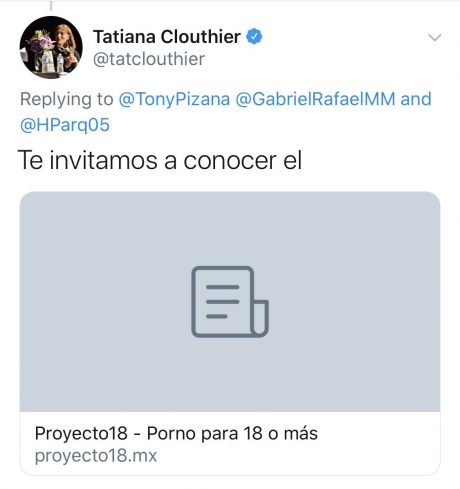The height and width of the screenshot is (489, 460).
Task: Open the Tatiana Clouthier display name
Action: [167, 37]
